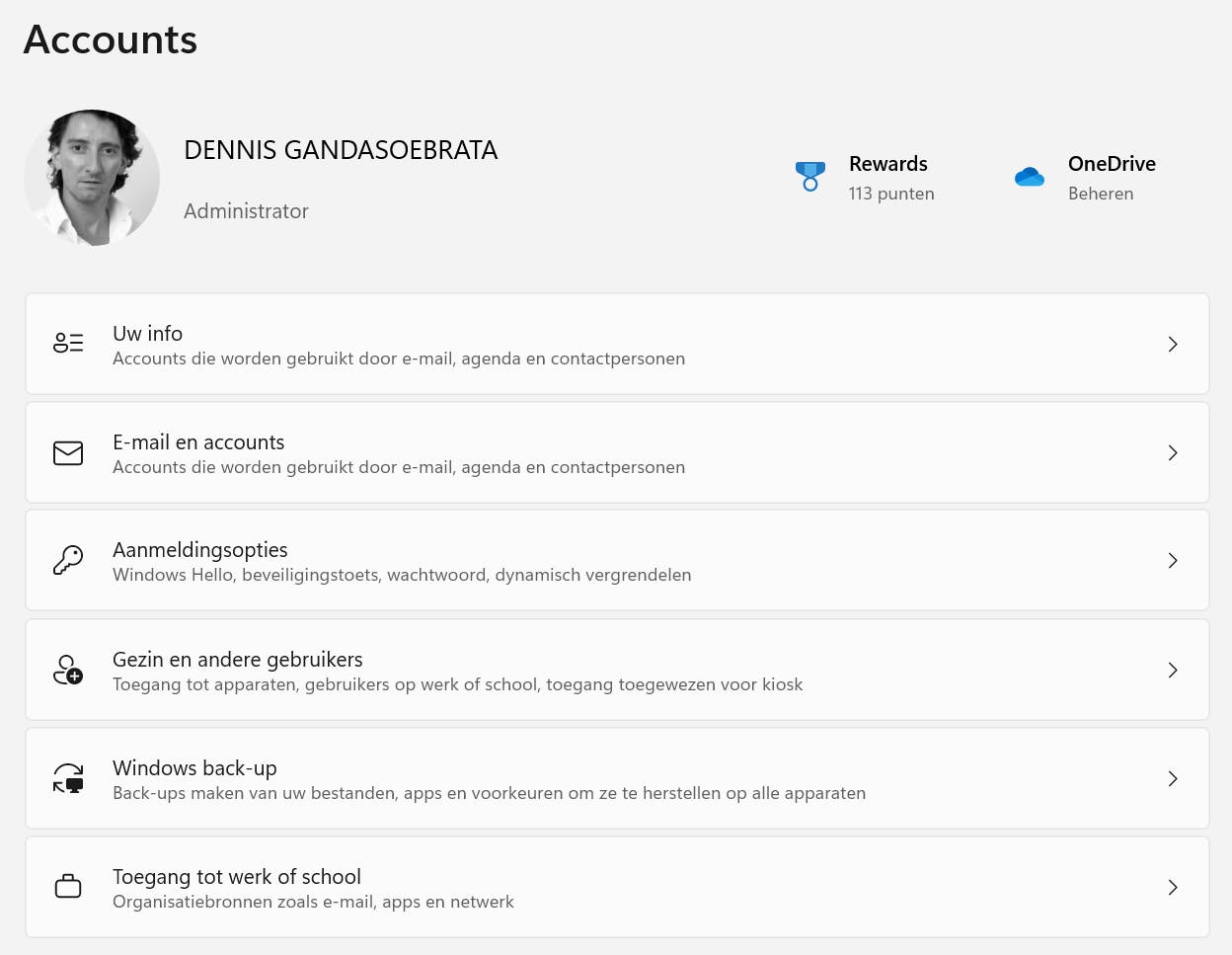This screenshot has height=955, width=1232.
Task: Click the account profile picture
Action: pos(92,178)
